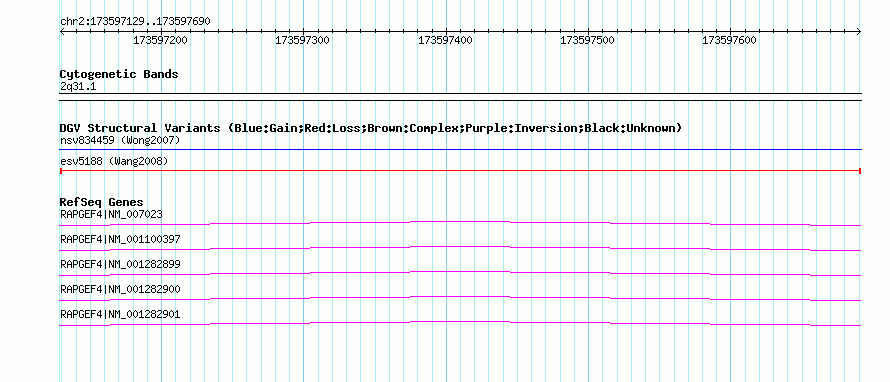
Task: Select the Cytogenetic Bands track title
Action: [119, 74]
